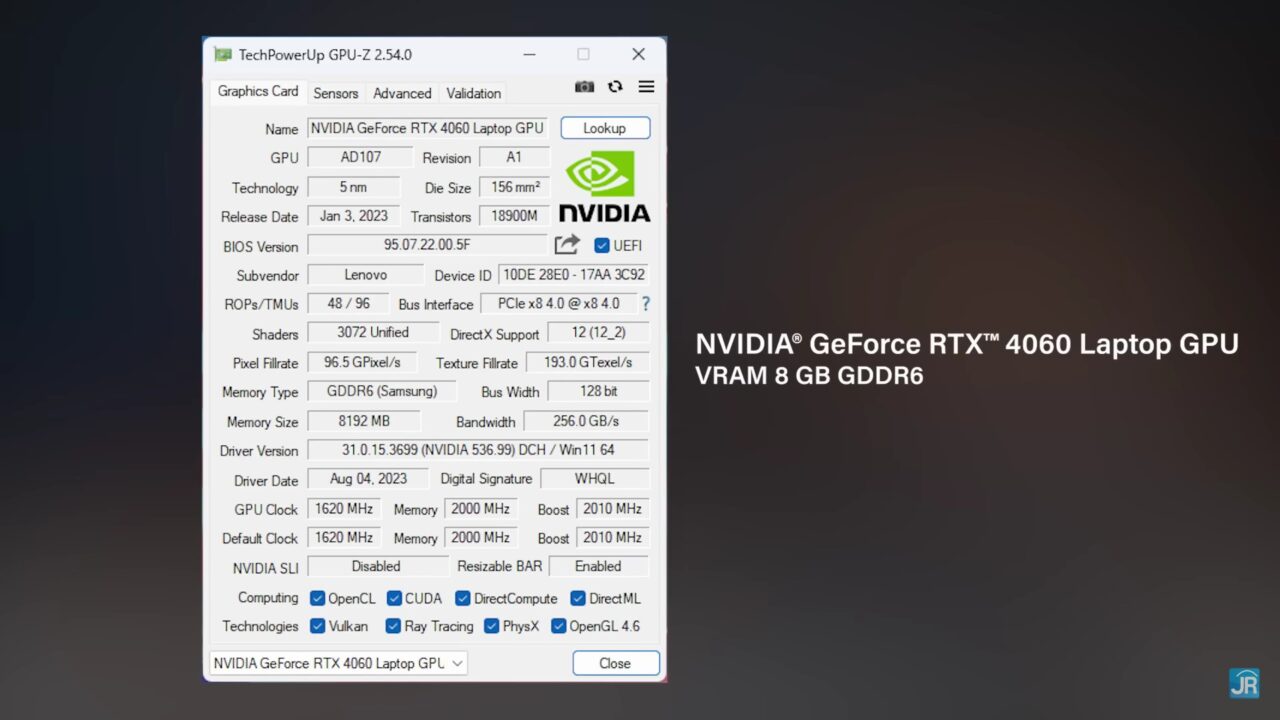Click the BIOS Version field
1280x720 pixels.
[x=427, y=245]
